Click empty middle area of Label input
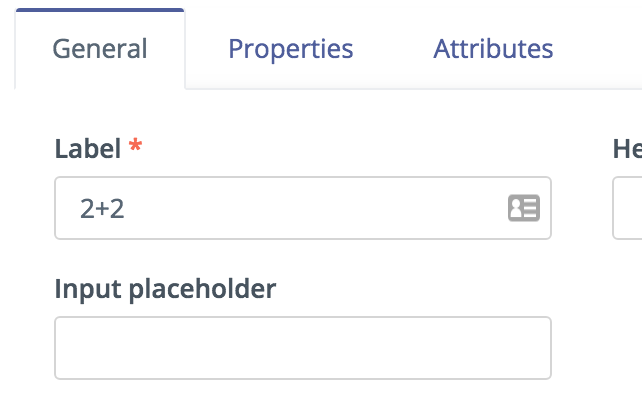The height and width of the screenshot is (402, 642). (315, 208)
